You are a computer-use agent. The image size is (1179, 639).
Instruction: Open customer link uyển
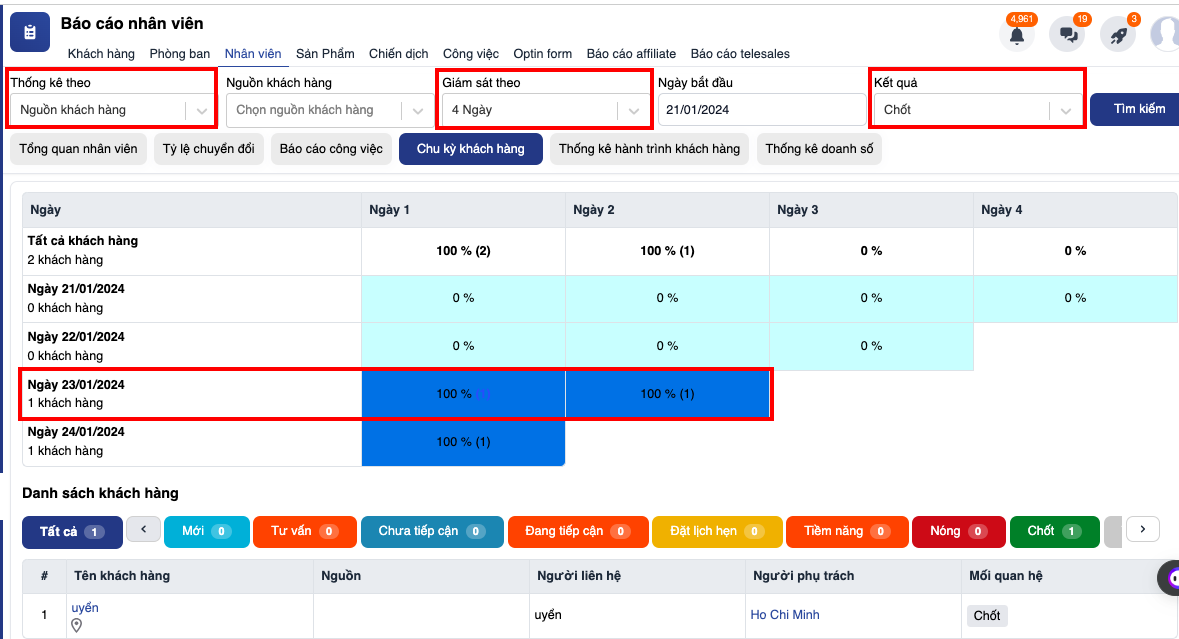pos(85,608)
